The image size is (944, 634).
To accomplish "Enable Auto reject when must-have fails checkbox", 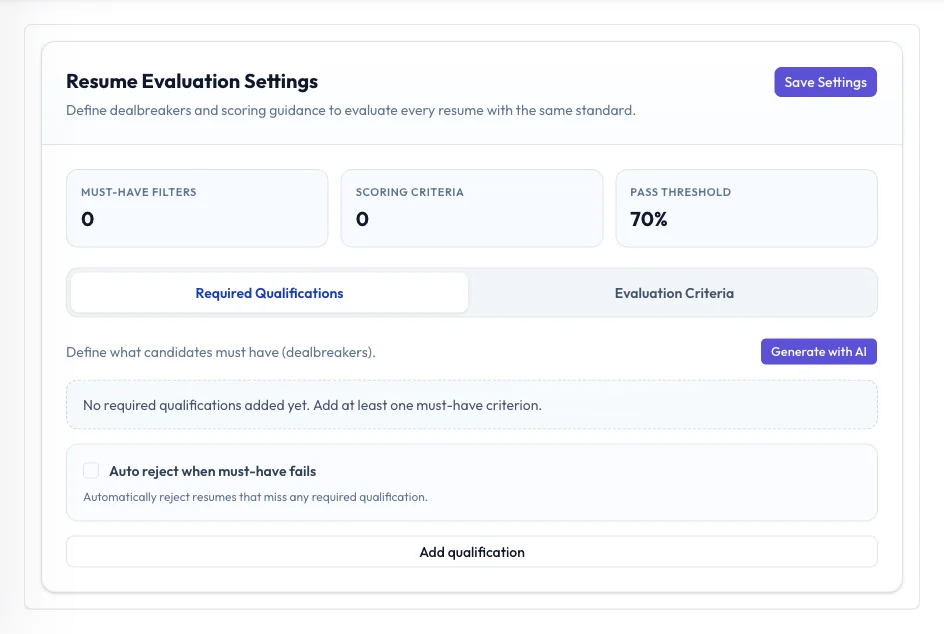I will coord(91,471).
